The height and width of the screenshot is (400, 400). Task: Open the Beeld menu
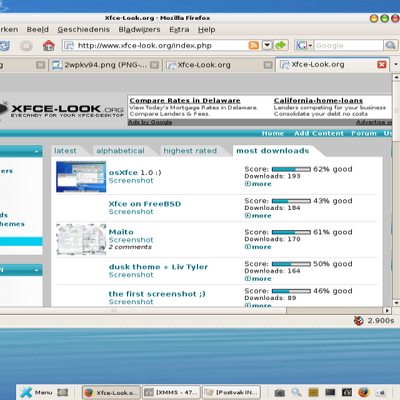click(x=38, y=29)
